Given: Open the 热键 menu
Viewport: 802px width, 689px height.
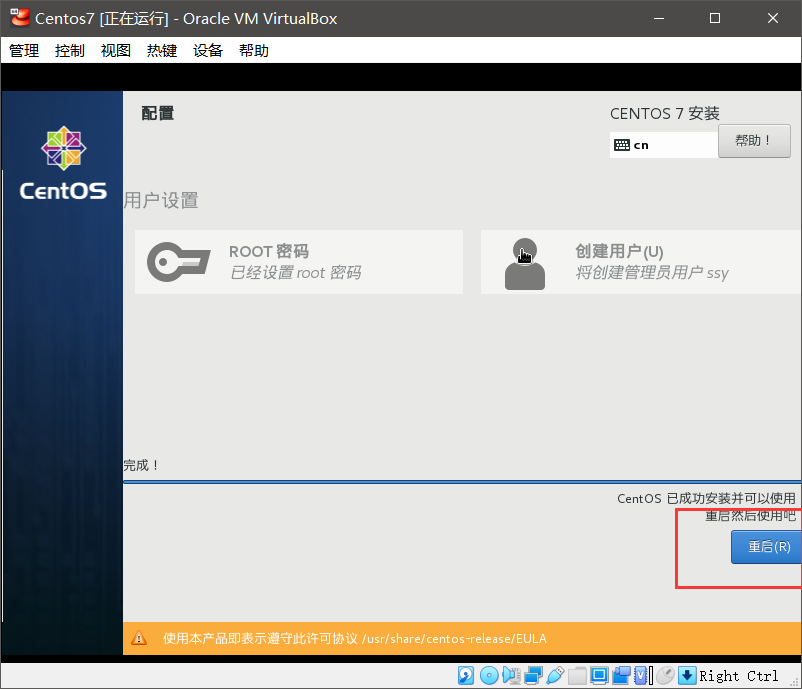Looking at the screenshot, I should click(x=162, y=50).
